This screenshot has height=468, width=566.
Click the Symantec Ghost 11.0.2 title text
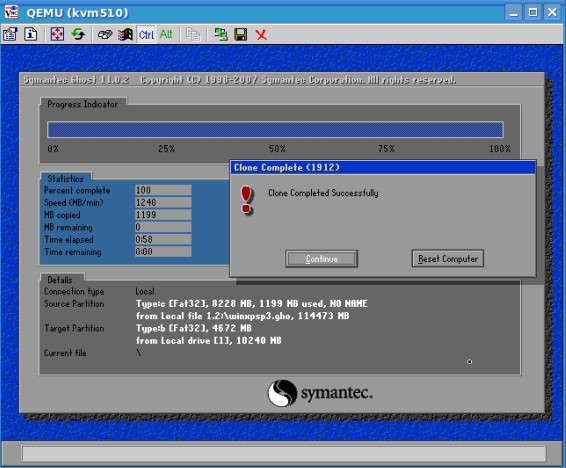pos(76,80)
